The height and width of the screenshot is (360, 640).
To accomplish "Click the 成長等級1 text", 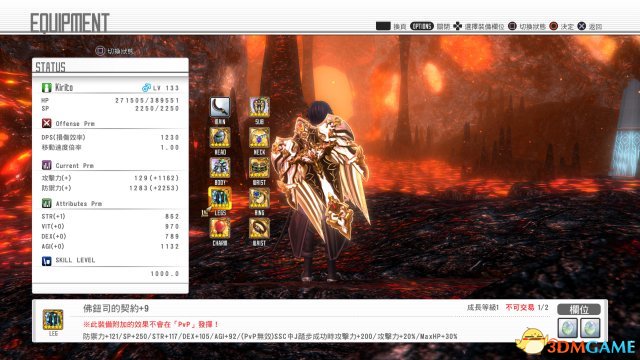I will coord(483,307).
